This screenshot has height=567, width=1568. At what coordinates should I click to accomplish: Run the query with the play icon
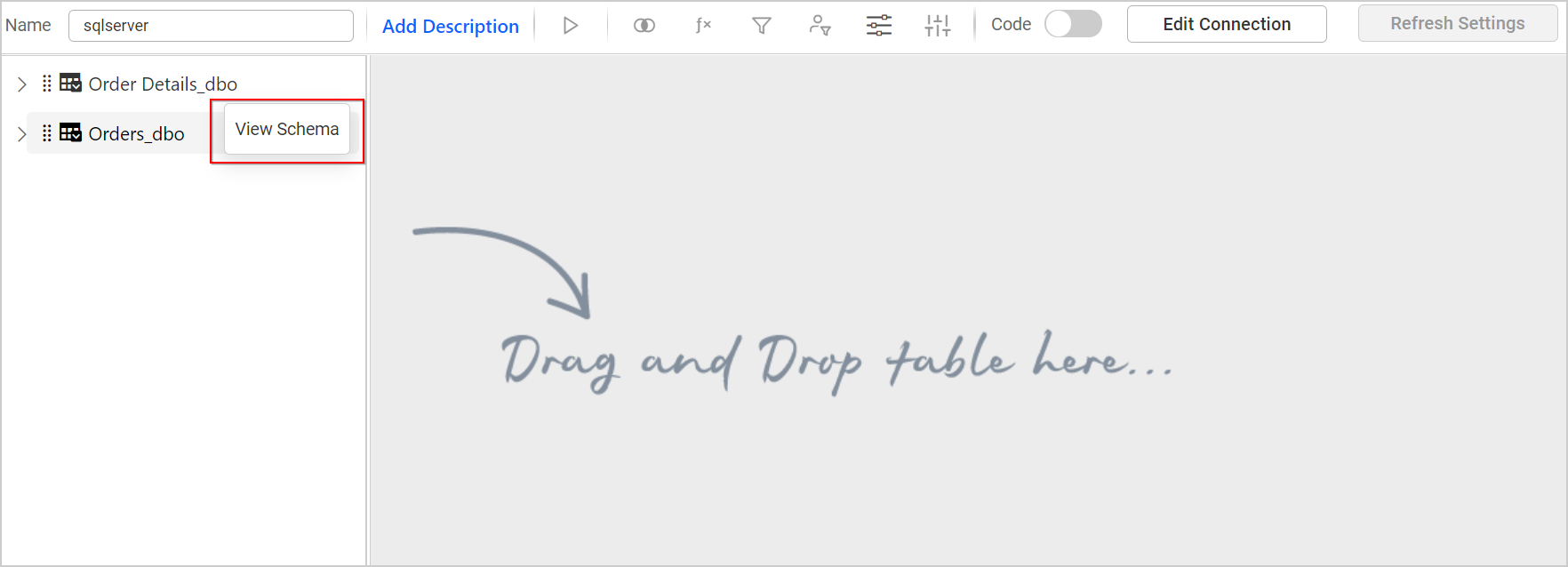(571, 26)
